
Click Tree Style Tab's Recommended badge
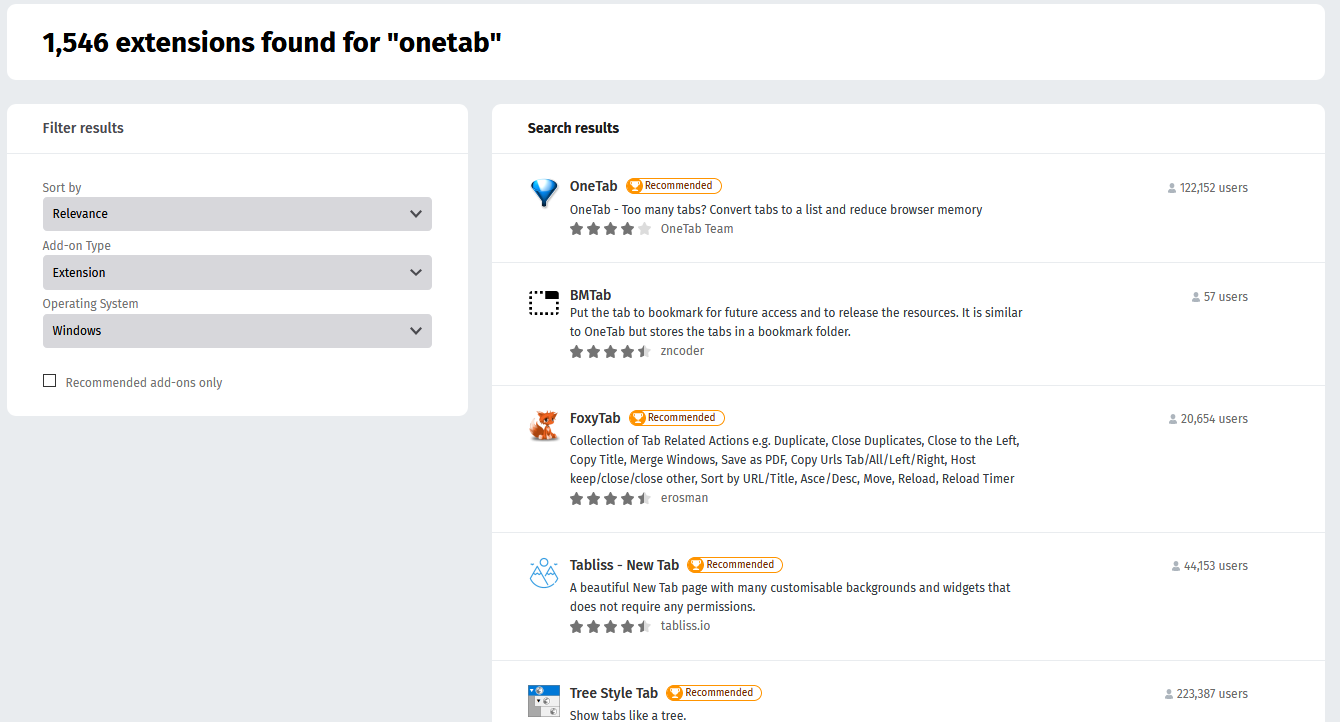pos(713,693)
